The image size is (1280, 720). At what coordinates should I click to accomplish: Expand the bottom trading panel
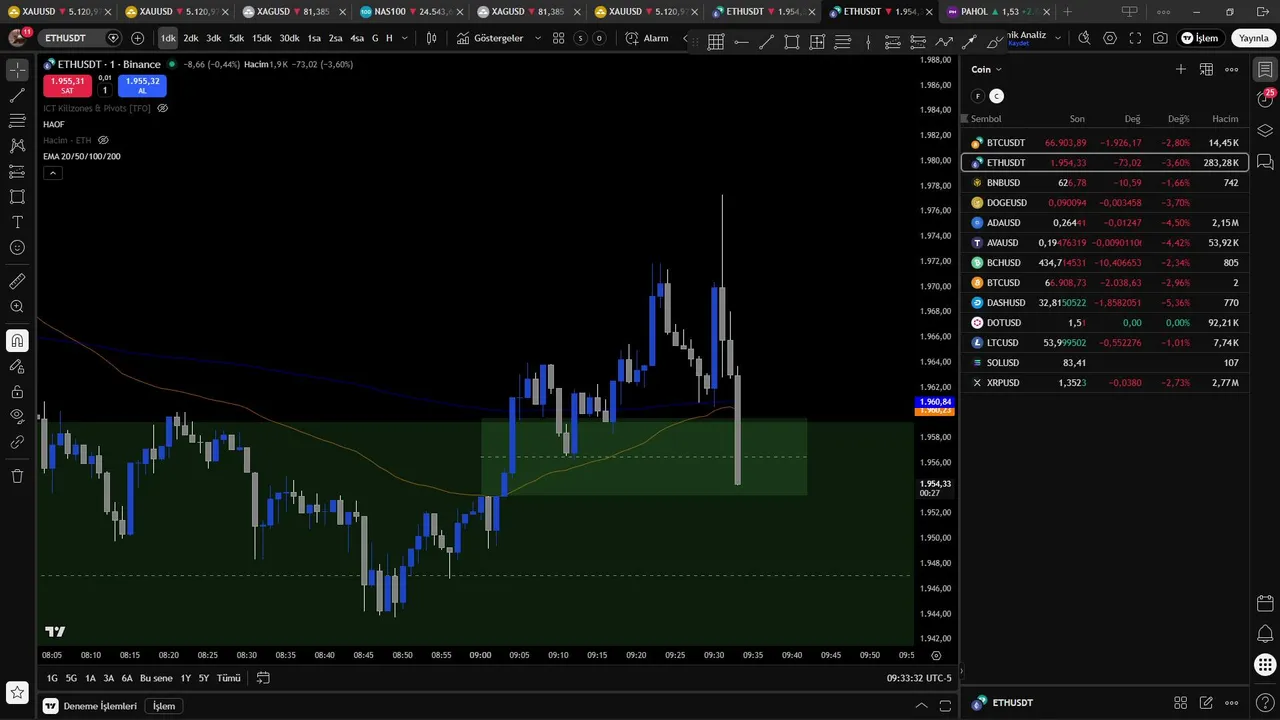point(921,706)
